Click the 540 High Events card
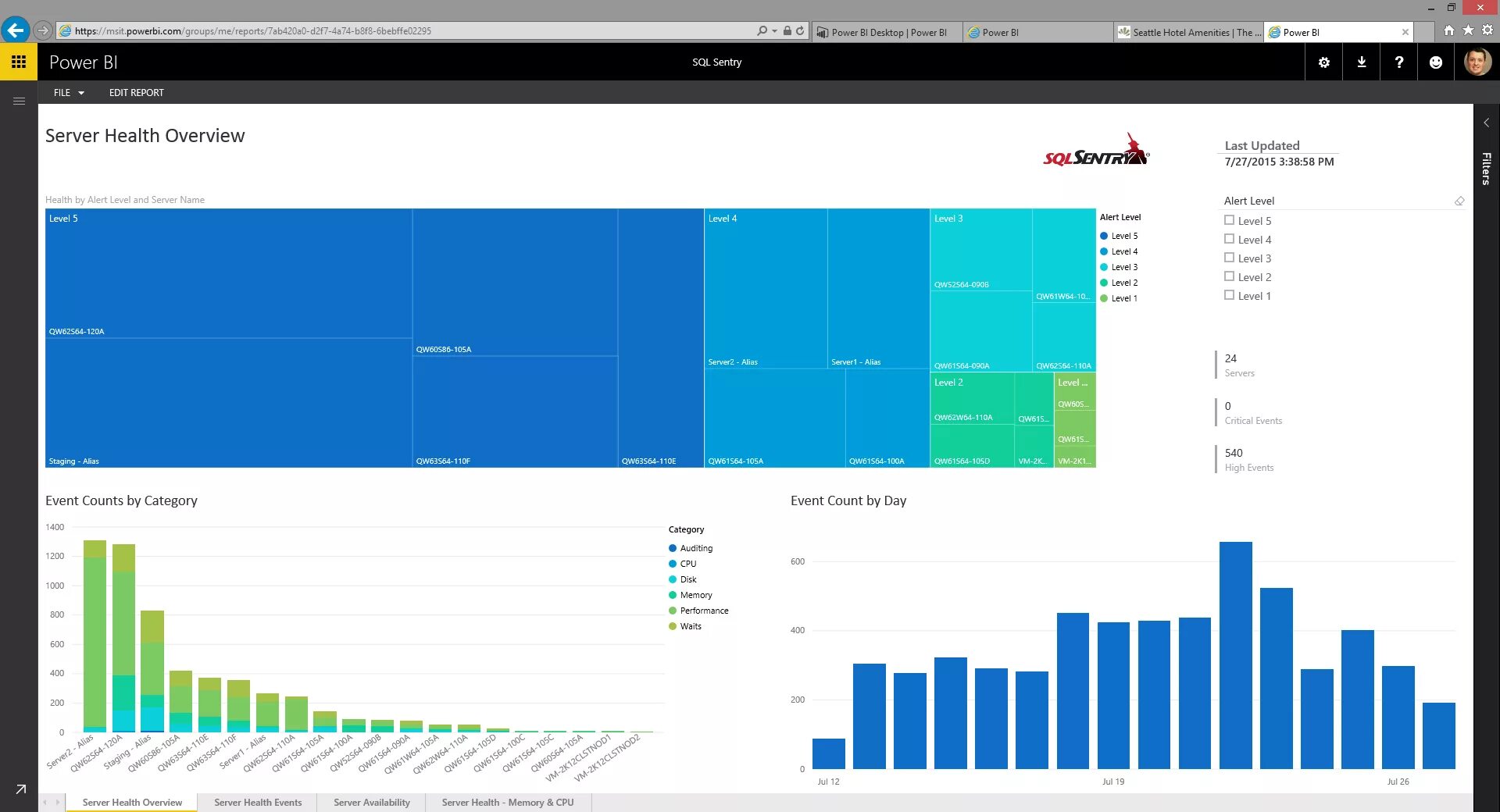The width and height of the screenshot is (1500, 812). click(1248, 459)
